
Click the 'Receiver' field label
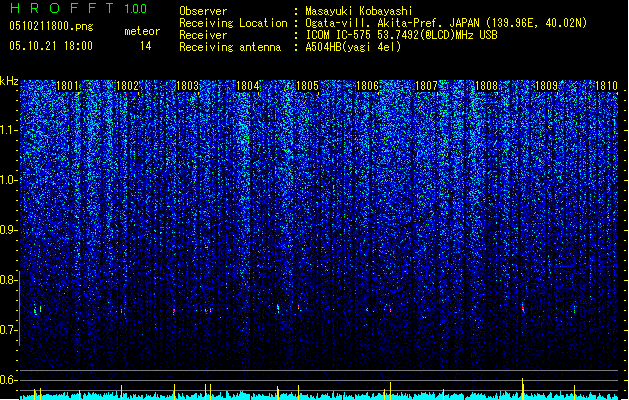pyautogui.click(x=203, y=35)
